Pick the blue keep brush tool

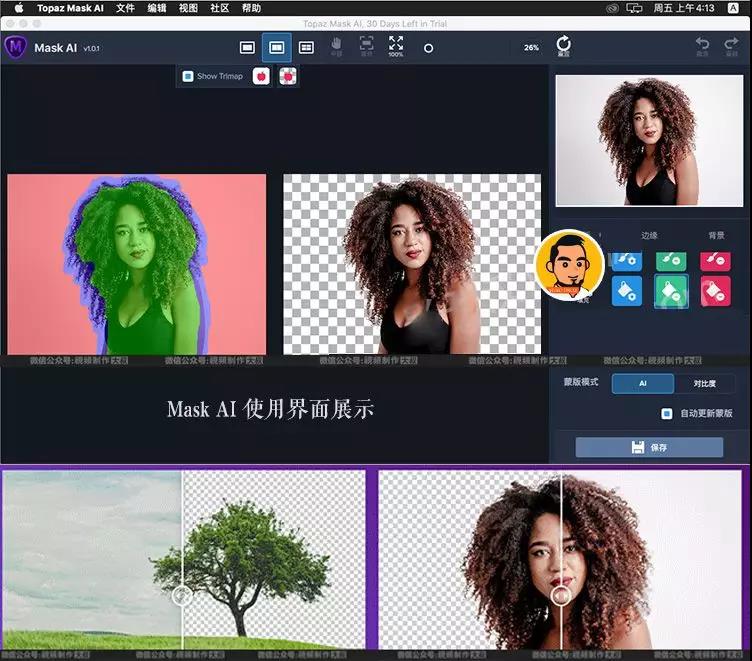[x=626, y=261]
